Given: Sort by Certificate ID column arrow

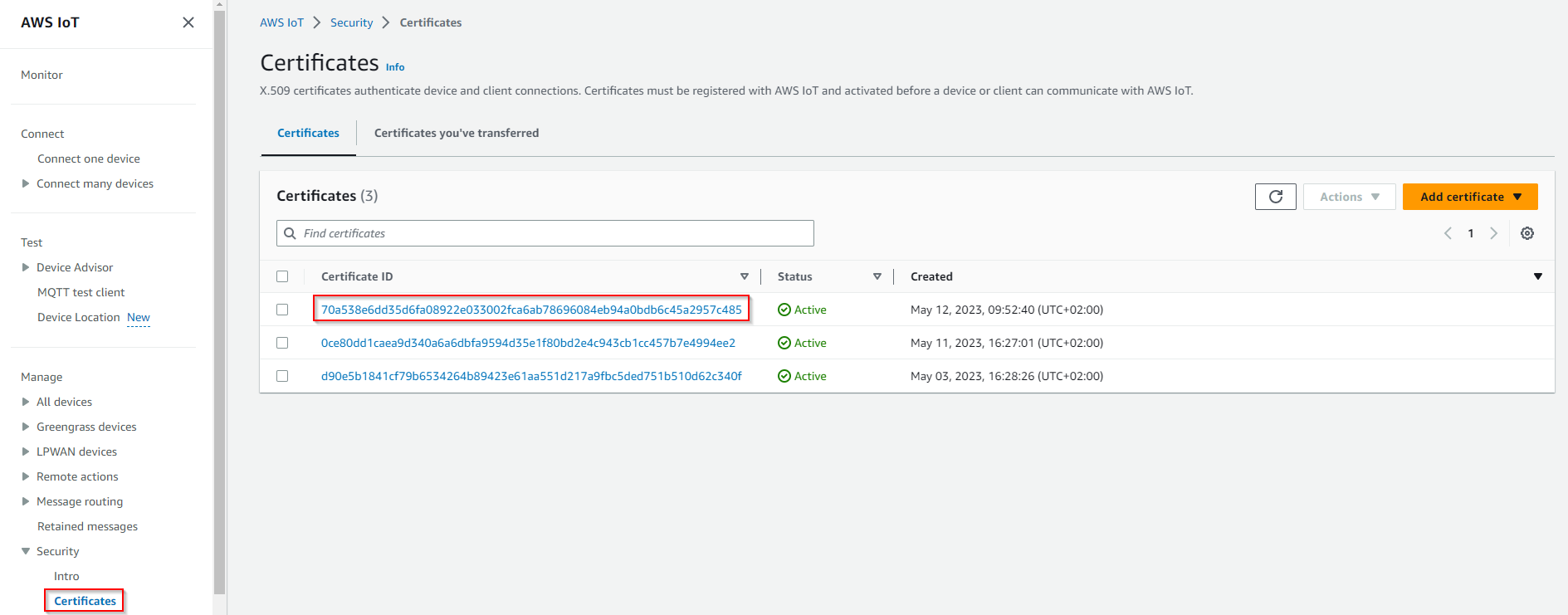Looking at the screenshot, I should click(744, 276).
